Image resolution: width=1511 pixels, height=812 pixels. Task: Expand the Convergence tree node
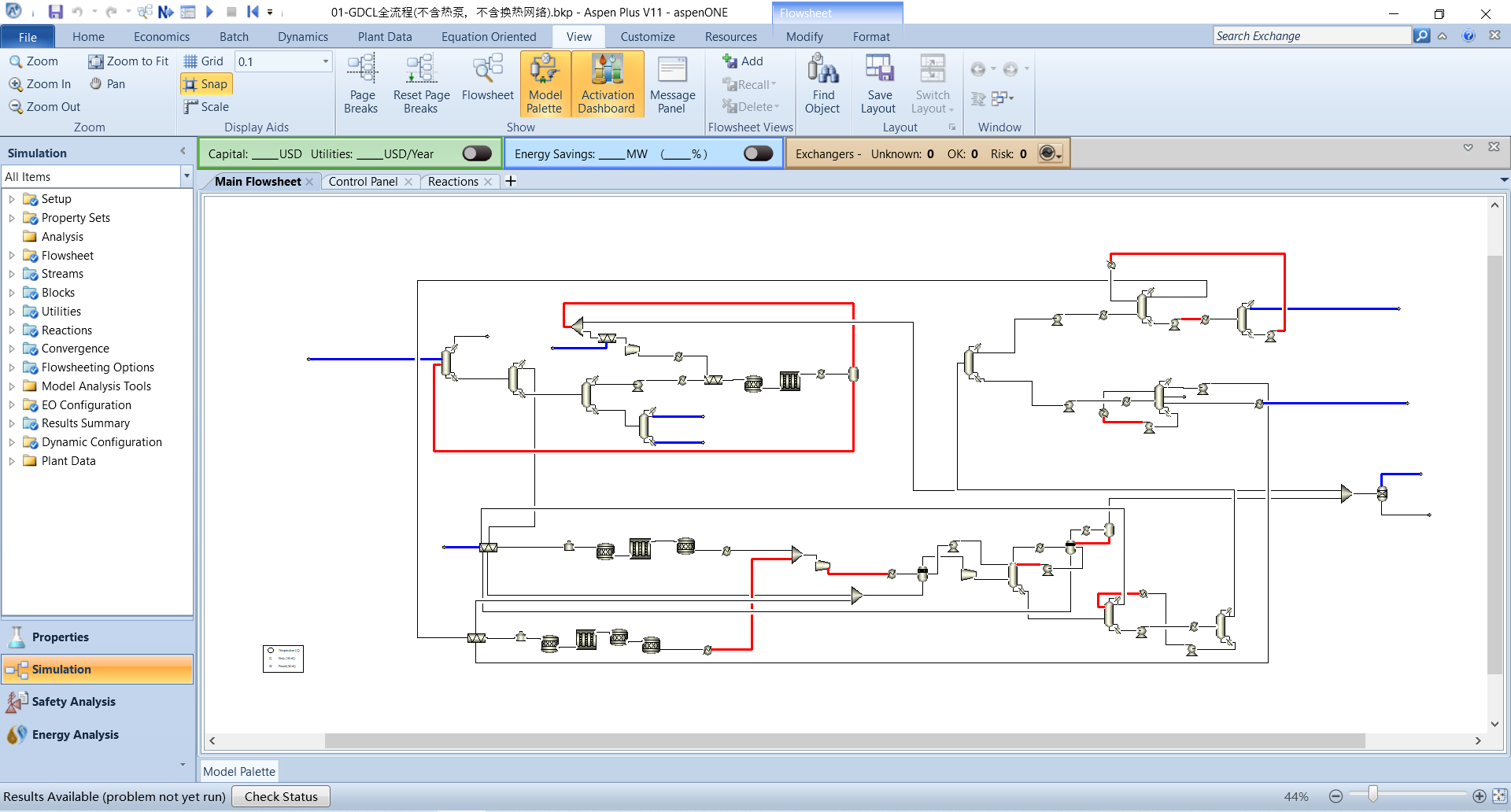click(x=12, y=349)
